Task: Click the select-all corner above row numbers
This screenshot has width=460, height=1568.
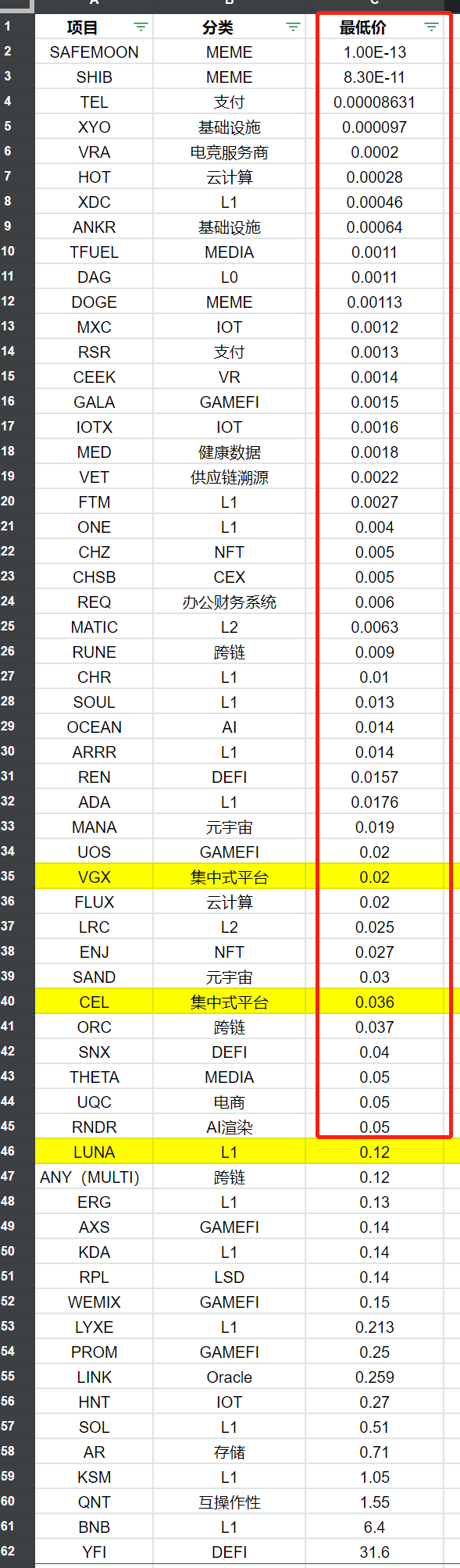Action: click(x=16, y=6)
